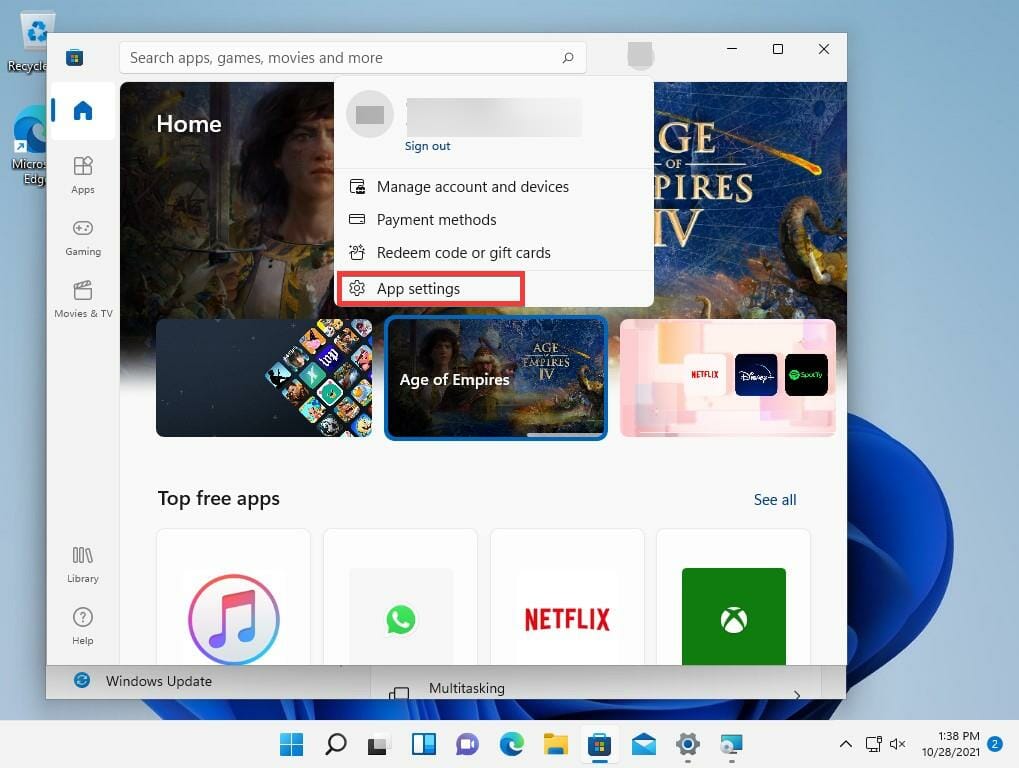
Task: Select Manage account and devices
Action: pyautogui.click(x=494, y=187)
